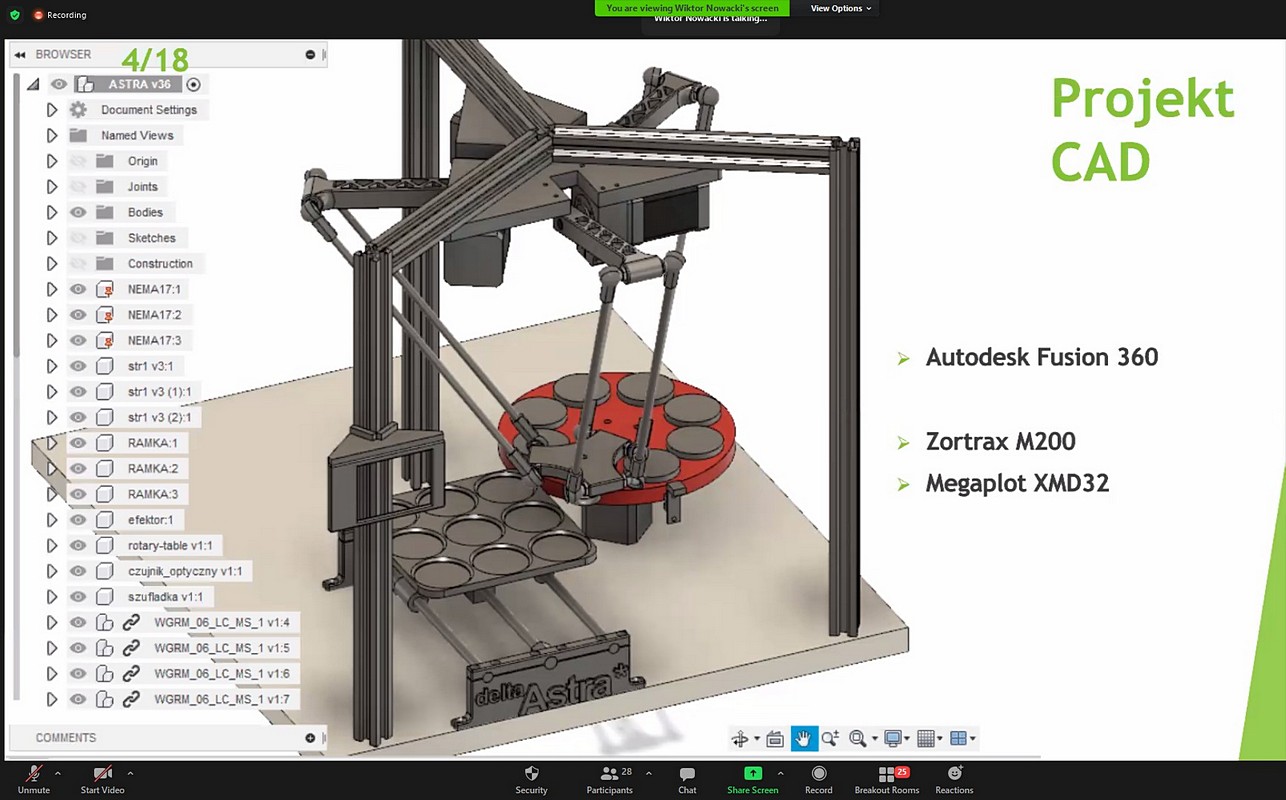Viewport: 1286px width, 800px height.
Task: Expand the Document Settings tree node
Action: tap(52, 110)
